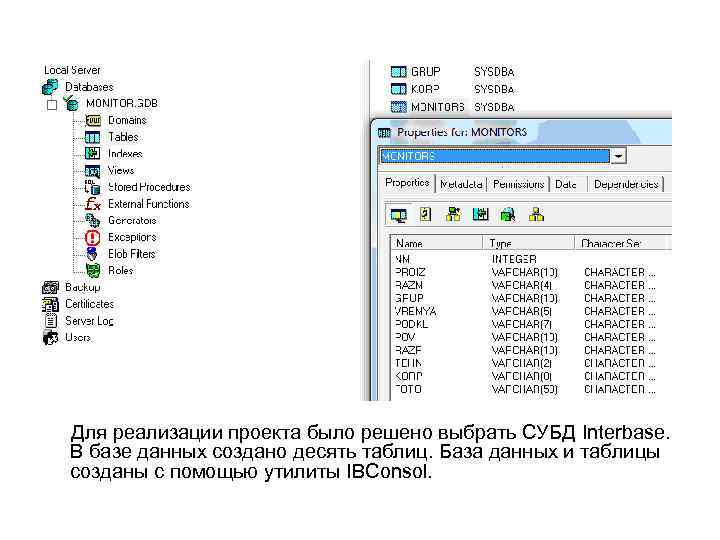Click the KORP table icon
Image resolution: width=720 pixels, height=540 pixels.
(398, 89)
